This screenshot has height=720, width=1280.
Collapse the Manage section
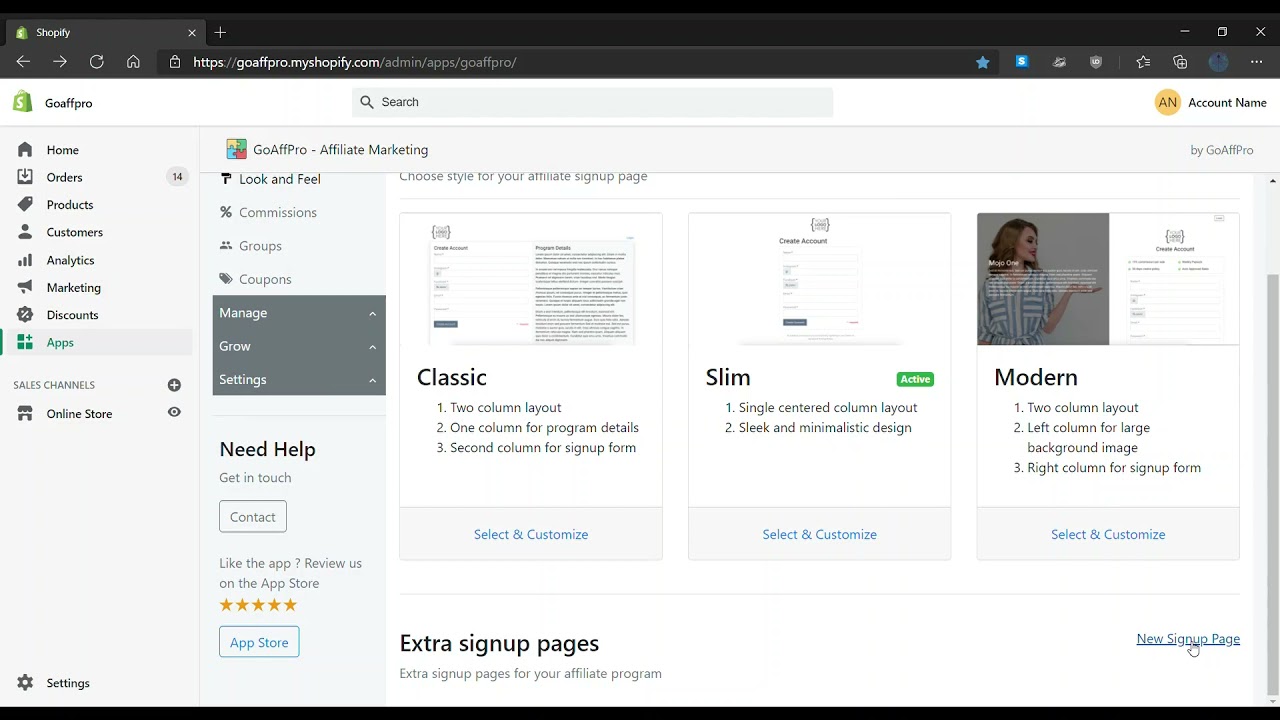click(x=299, y=313)
